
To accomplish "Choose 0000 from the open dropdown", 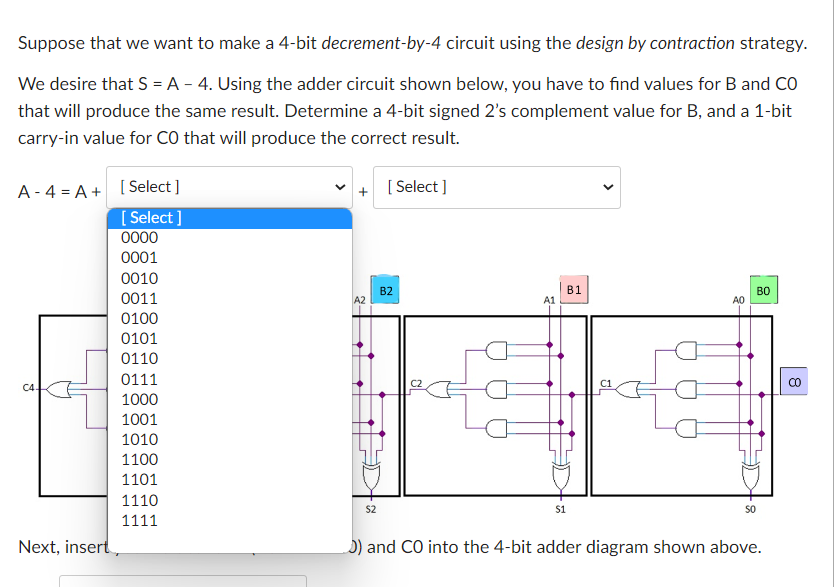I will [142, 237].
